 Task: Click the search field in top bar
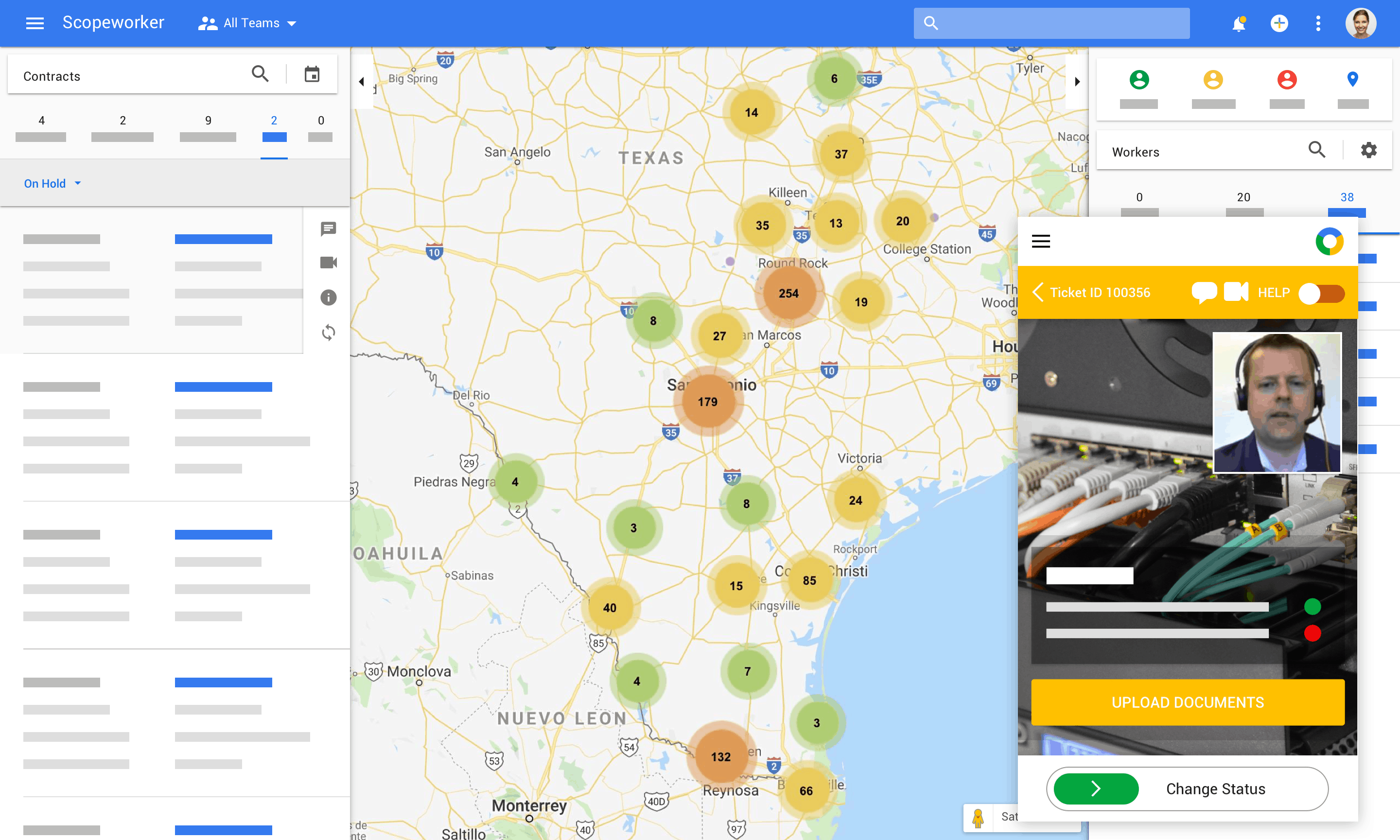click(x=1051, y=23)
